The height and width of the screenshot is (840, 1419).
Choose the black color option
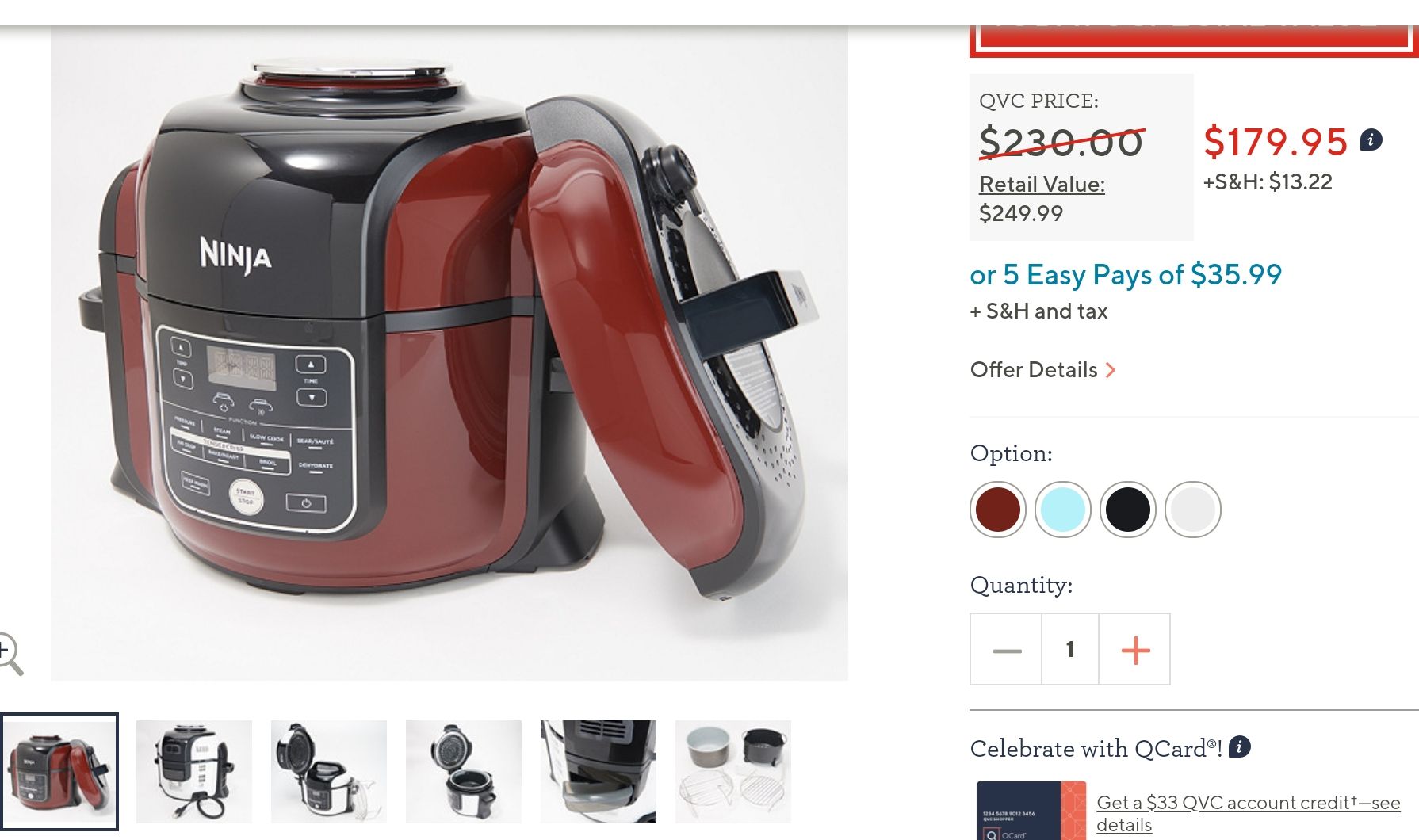(x=1128, y=510)
